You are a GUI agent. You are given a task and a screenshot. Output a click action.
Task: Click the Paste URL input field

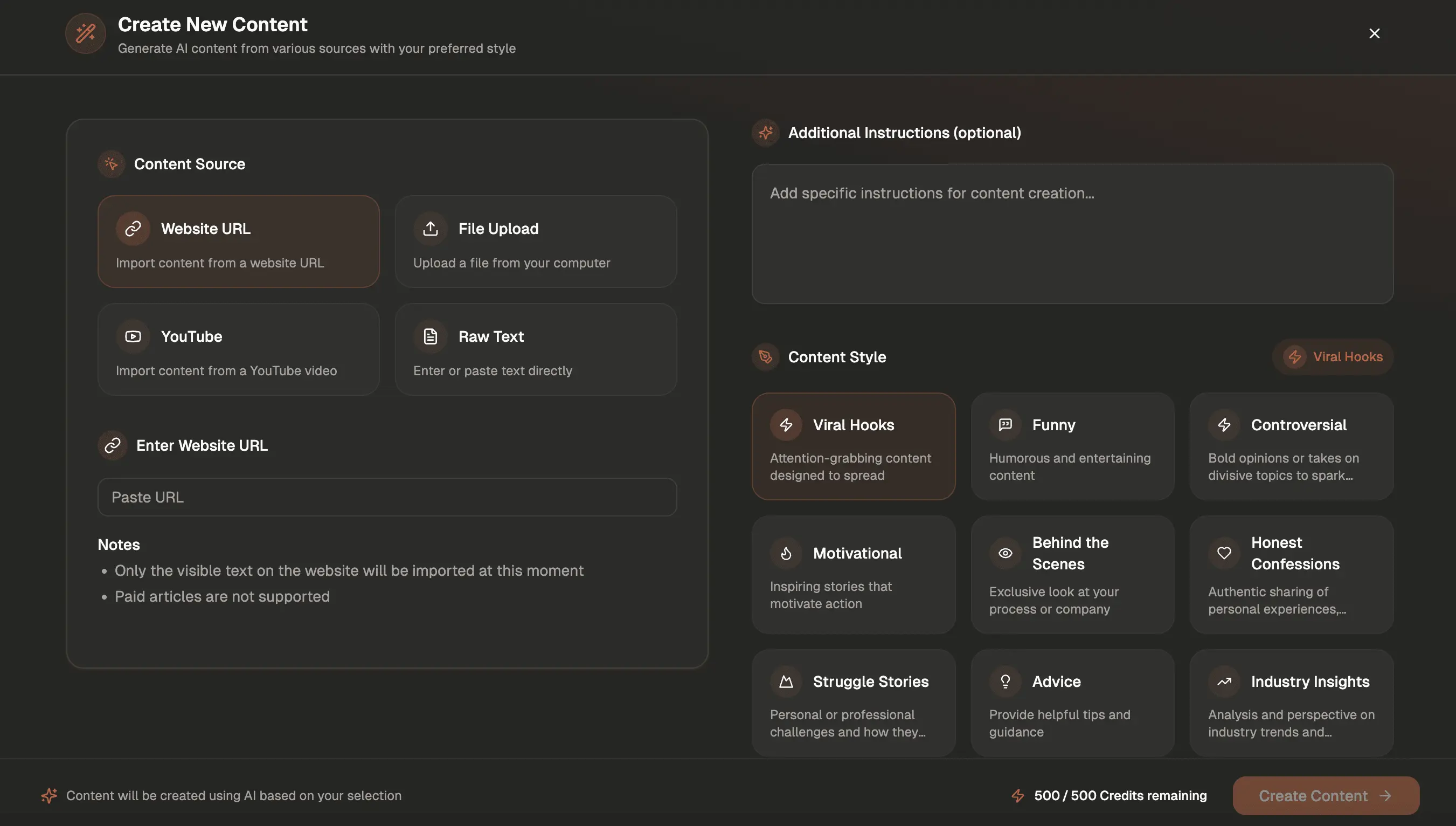(387, 497)
